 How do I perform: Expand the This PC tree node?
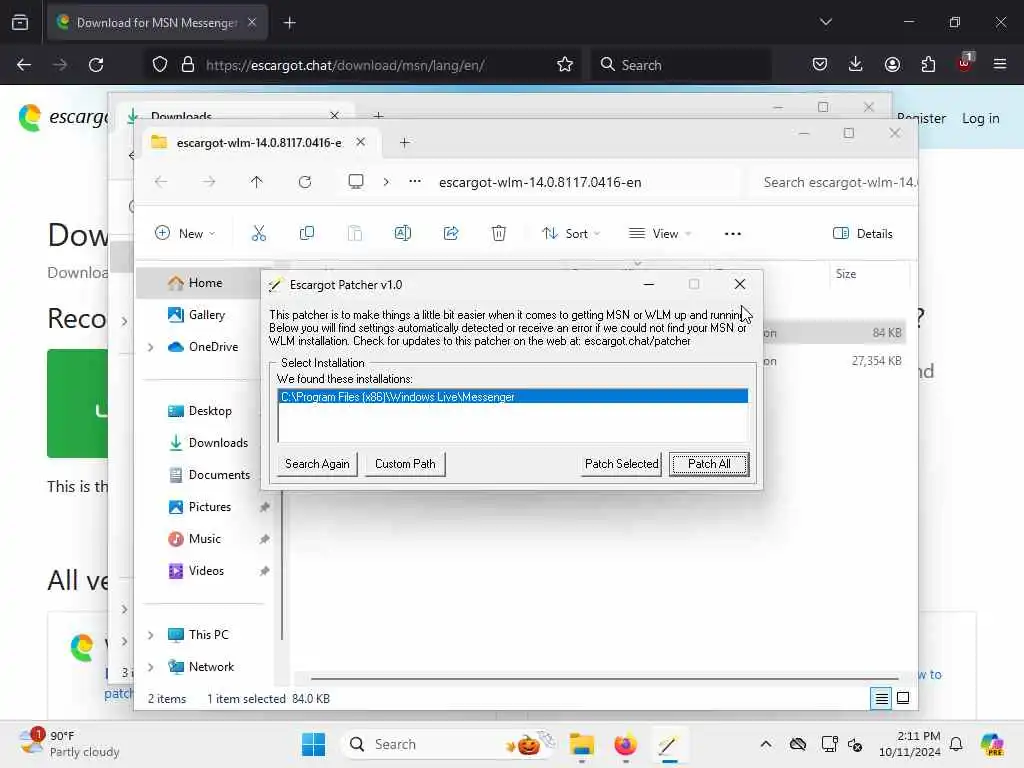click(151, 635)
